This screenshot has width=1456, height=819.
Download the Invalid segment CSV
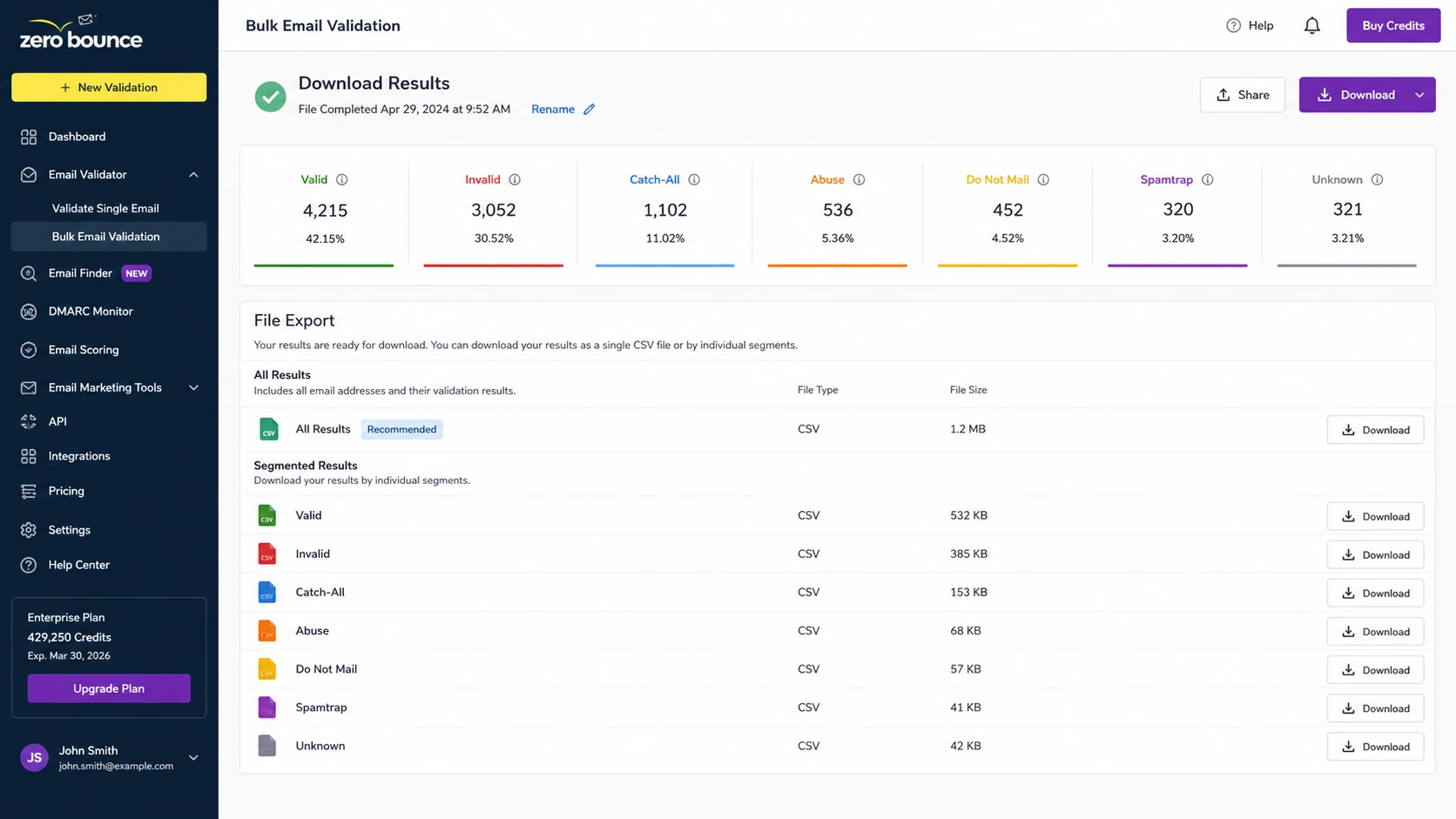click(x=1375, y=554)
